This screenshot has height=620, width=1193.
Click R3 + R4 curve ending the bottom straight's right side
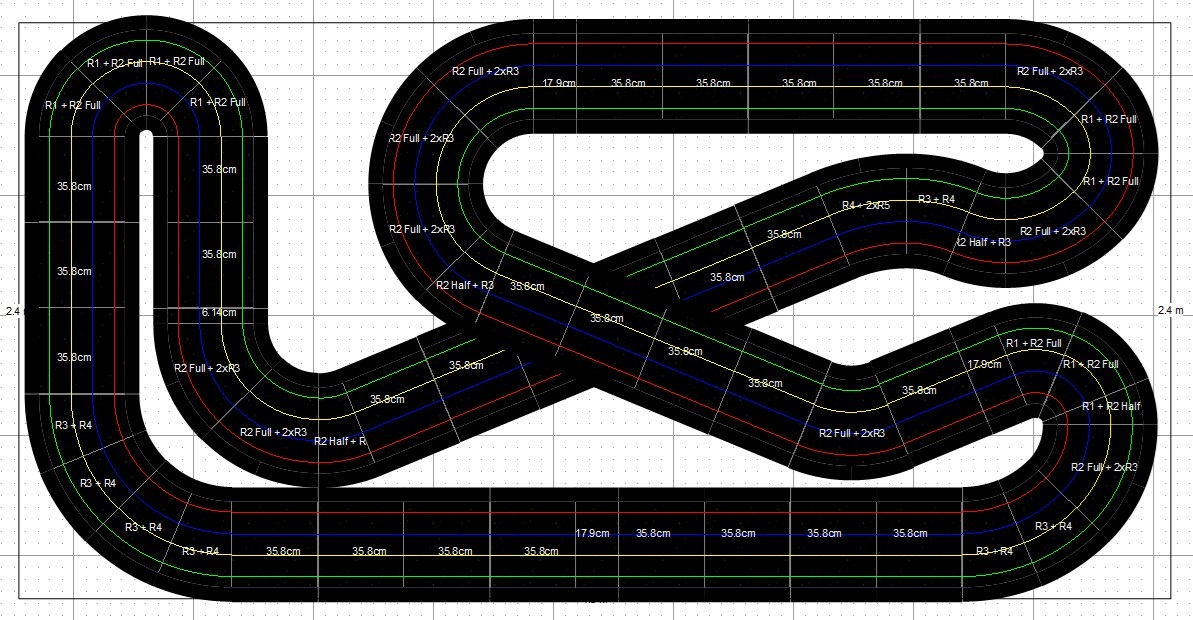pos(994,551)
